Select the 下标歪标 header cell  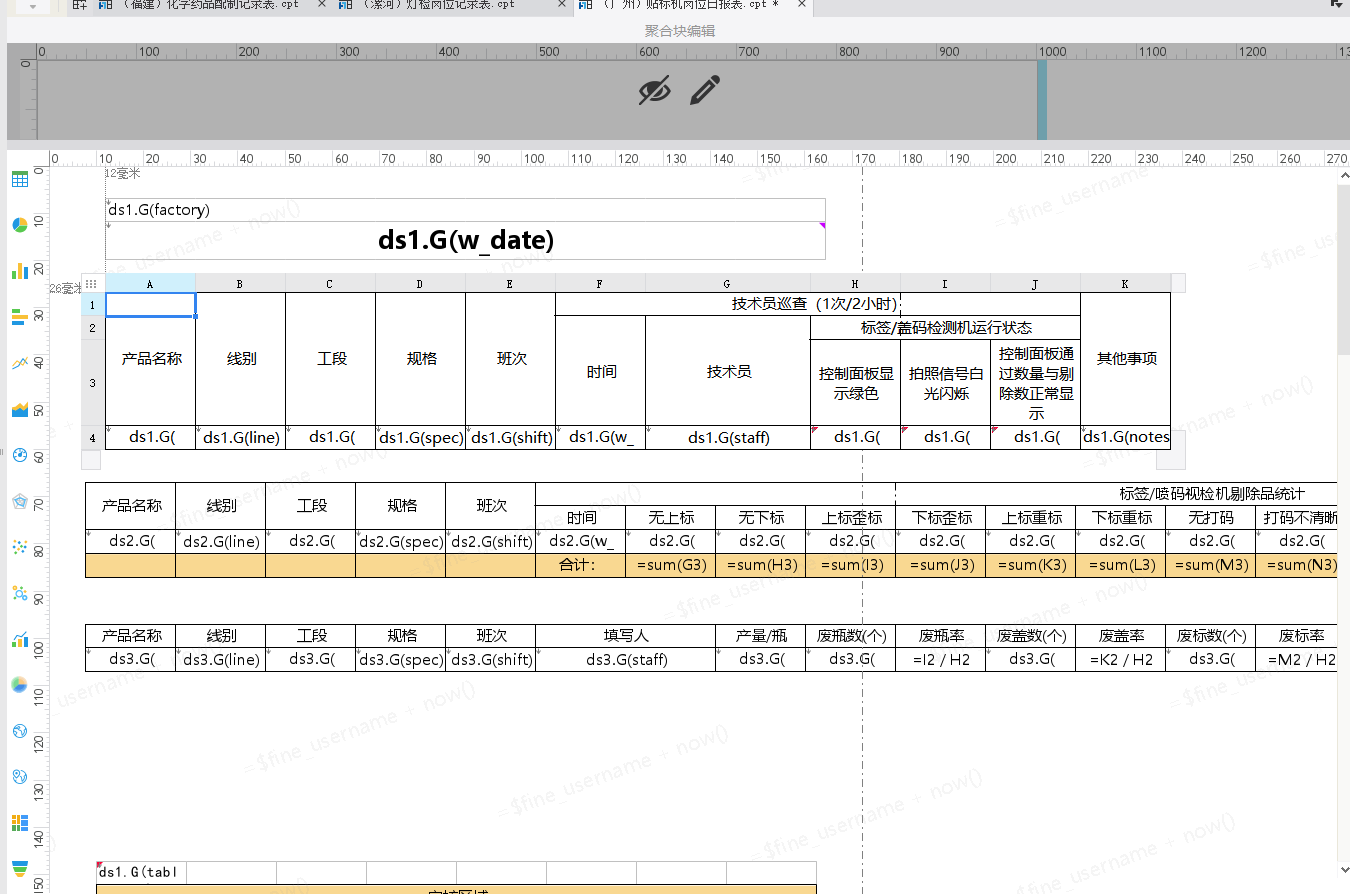click(940, 518)
